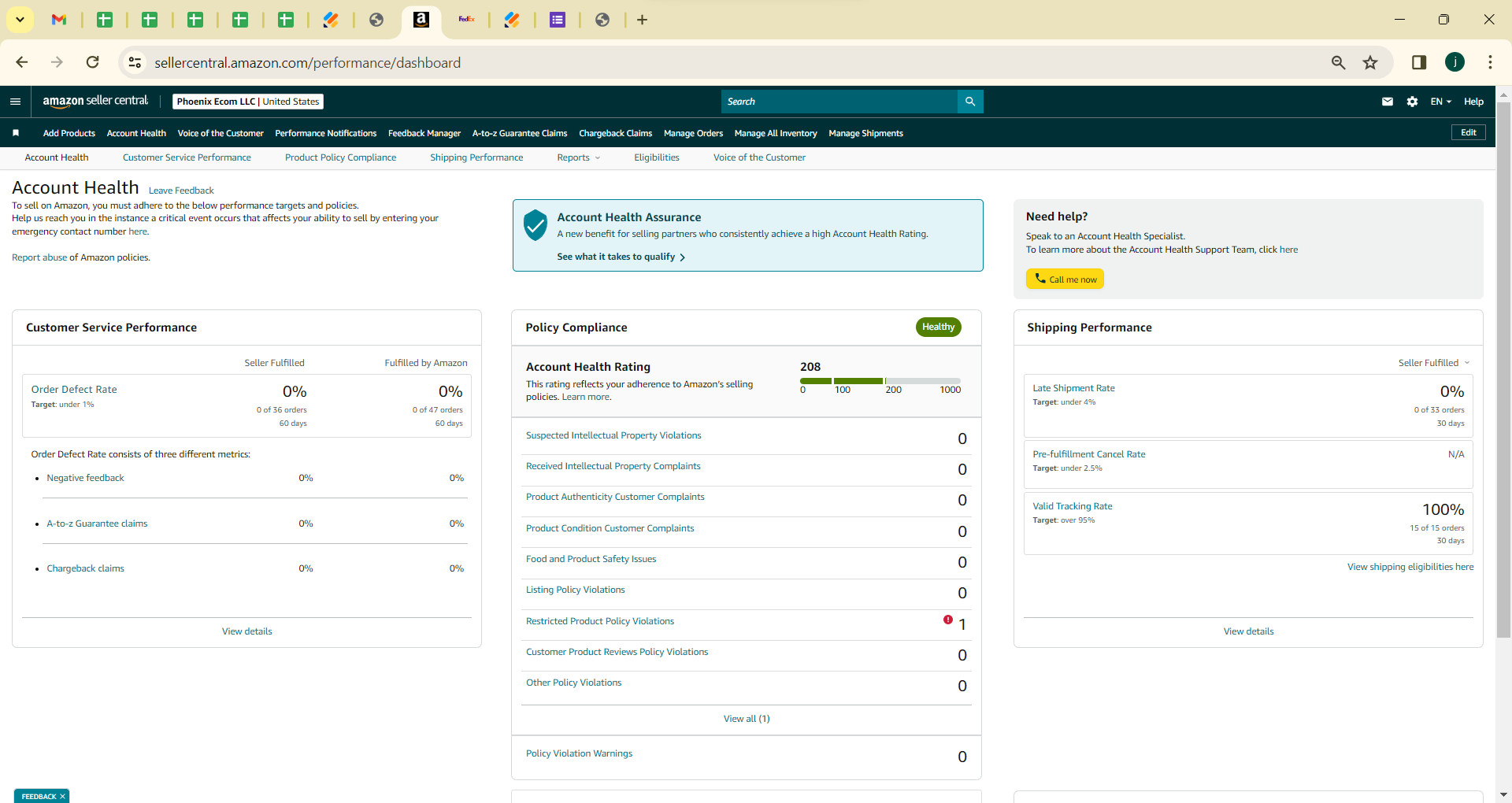This screenshot has height=803, width=1512.
Task: Click the page vertical scrollbar
Action: 1504,370
